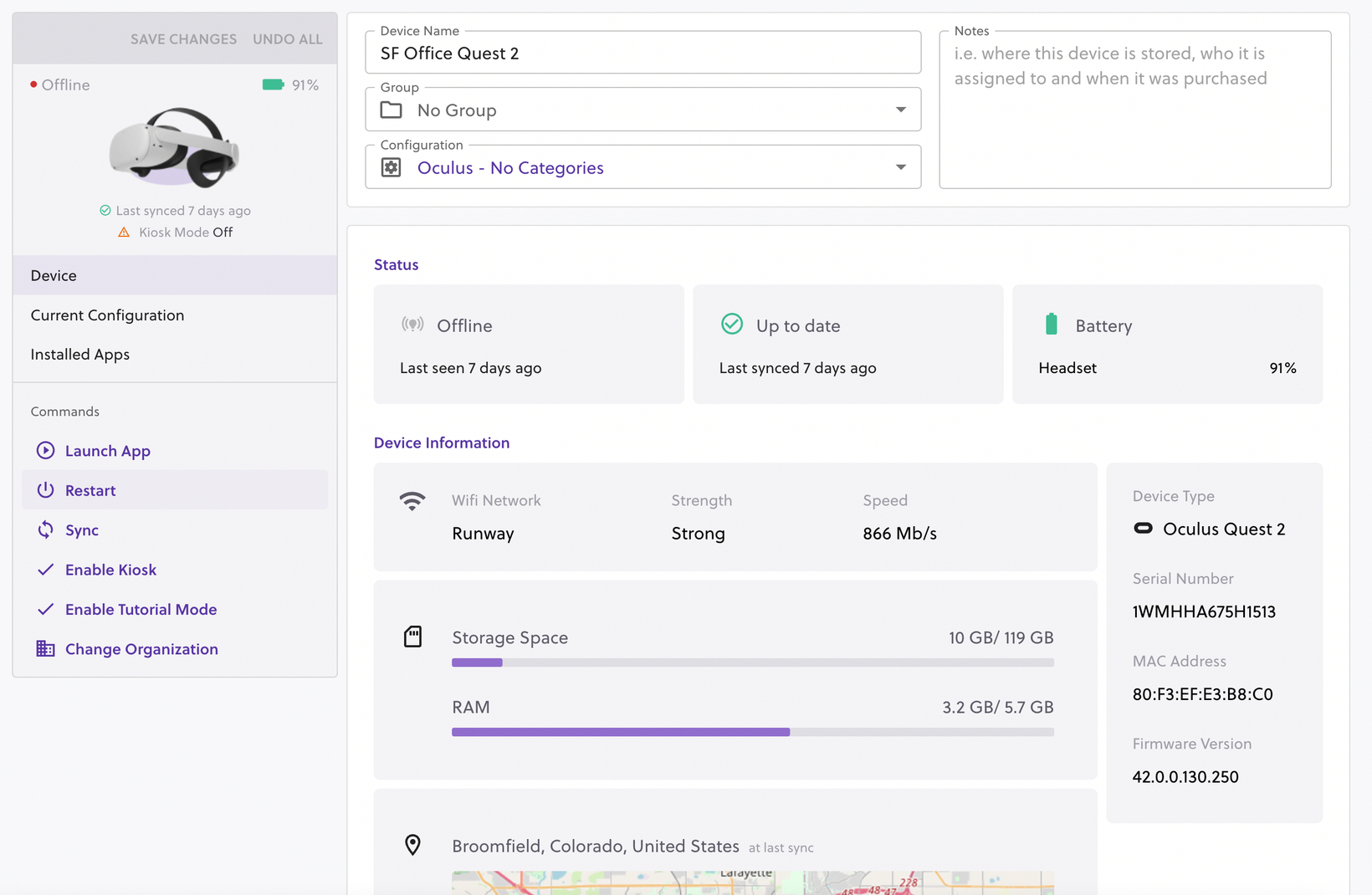
Task: Click the Device Information section heading
Action: click(x=441, y=442)
